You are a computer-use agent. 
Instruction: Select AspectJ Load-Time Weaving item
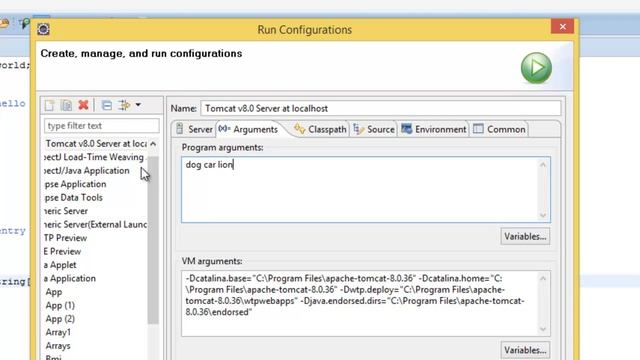coord(94,157)
